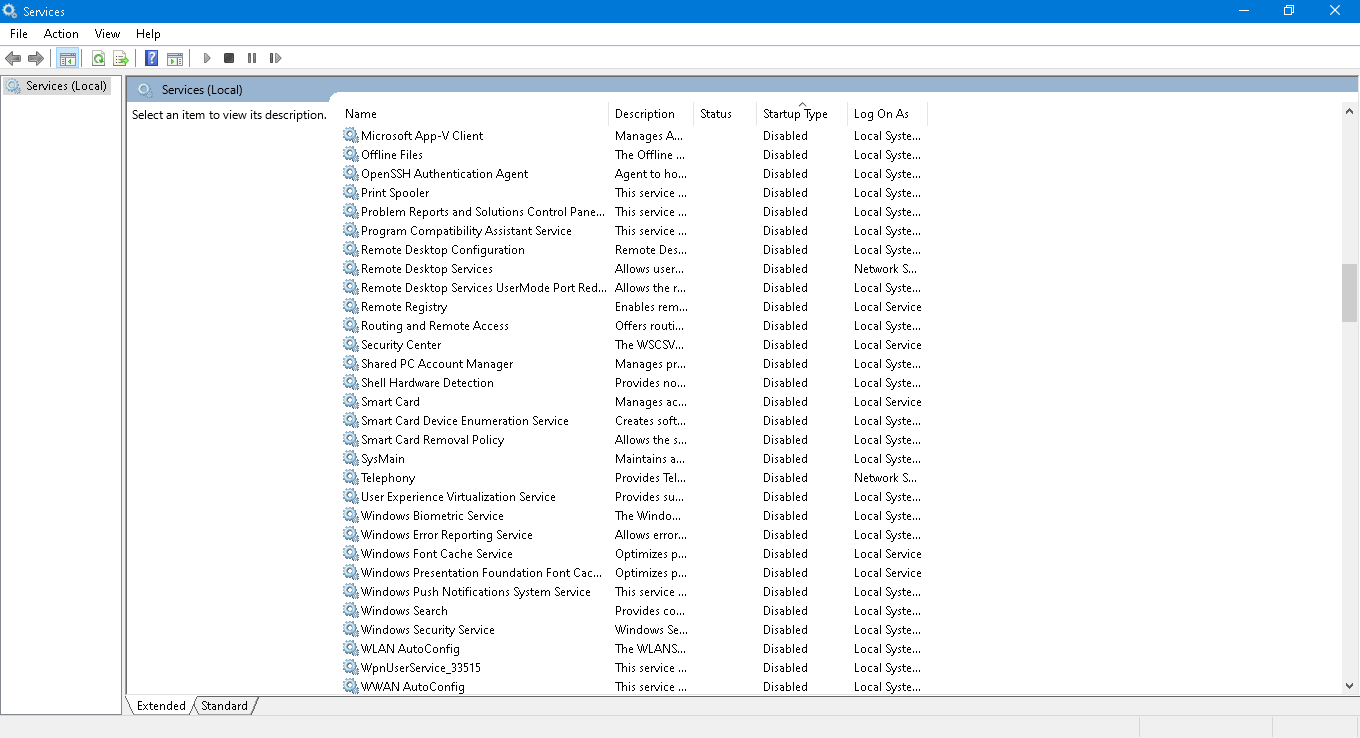Sort by the Name column header
Screen dimensions: 1360x738
tap(473, 114)
